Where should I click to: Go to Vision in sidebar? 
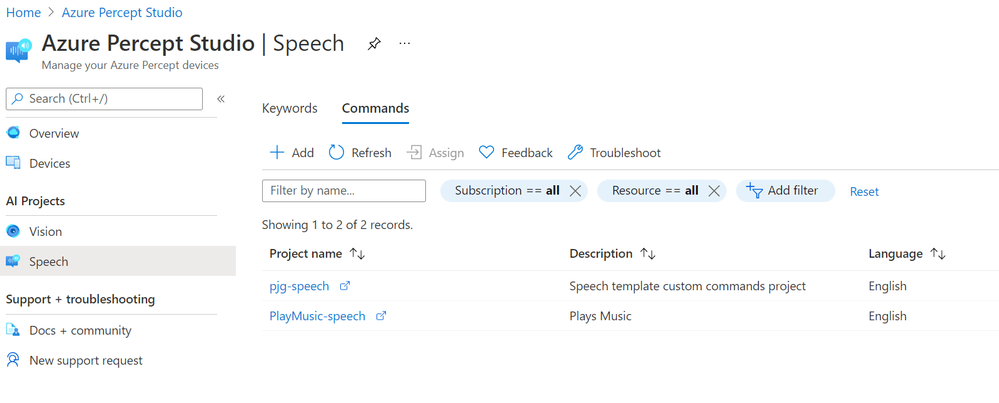(x=45, y=232)
